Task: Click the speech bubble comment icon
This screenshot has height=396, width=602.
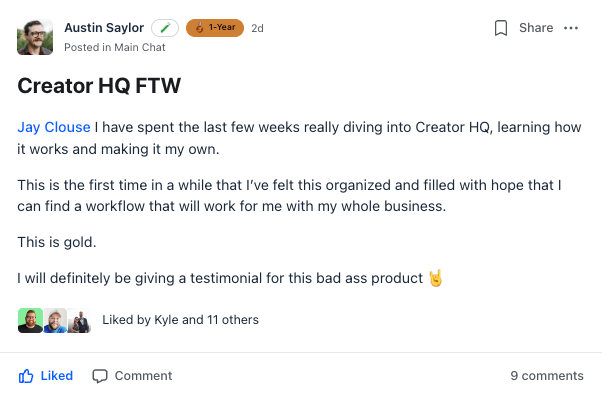Action: [x=100, y=376]
